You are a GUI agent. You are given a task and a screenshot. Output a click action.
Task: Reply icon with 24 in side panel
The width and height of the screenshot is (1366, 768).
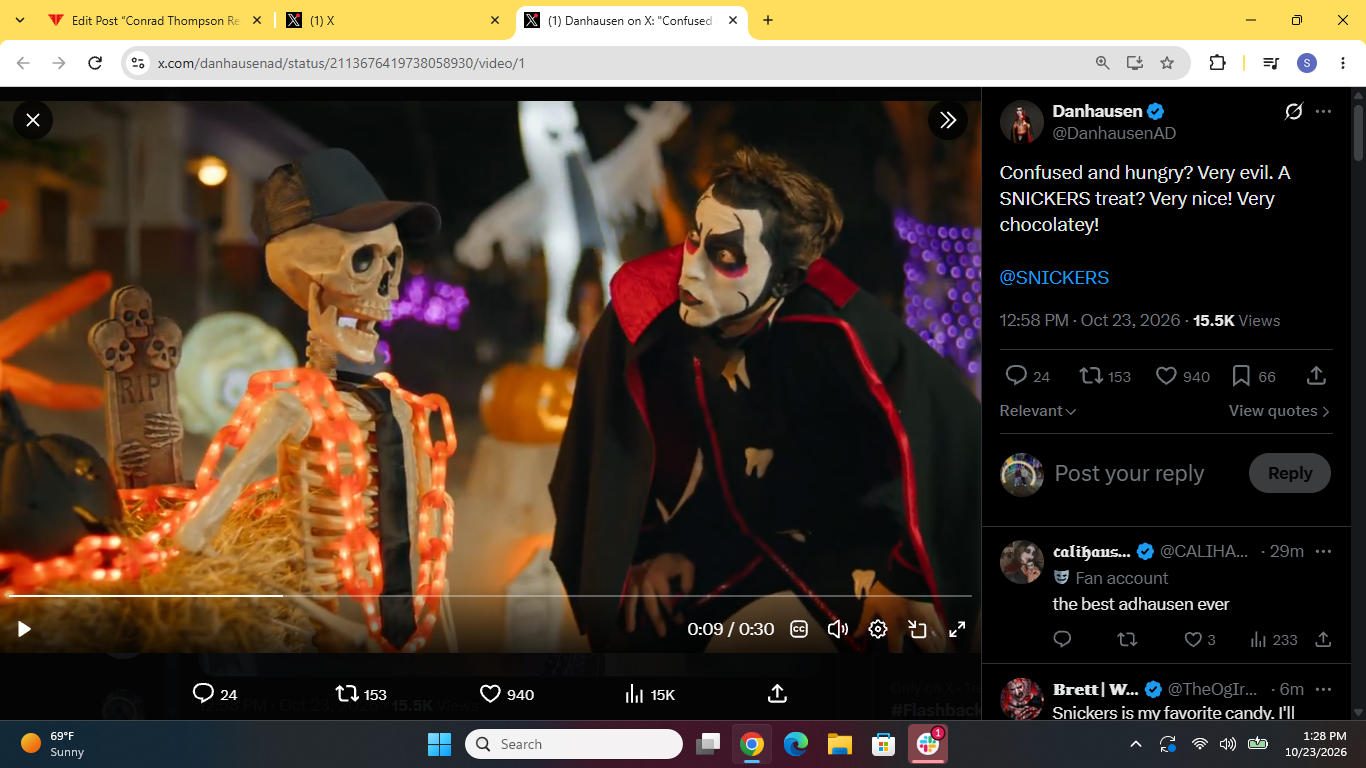click(x=1027, y=376)
